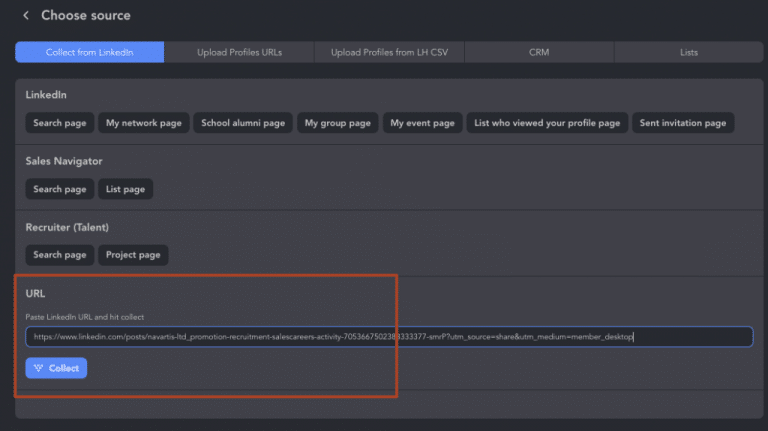This screenshot has width=768, height=431.
Task: Click LinkedIn Search page button
Action: (60, 123)
